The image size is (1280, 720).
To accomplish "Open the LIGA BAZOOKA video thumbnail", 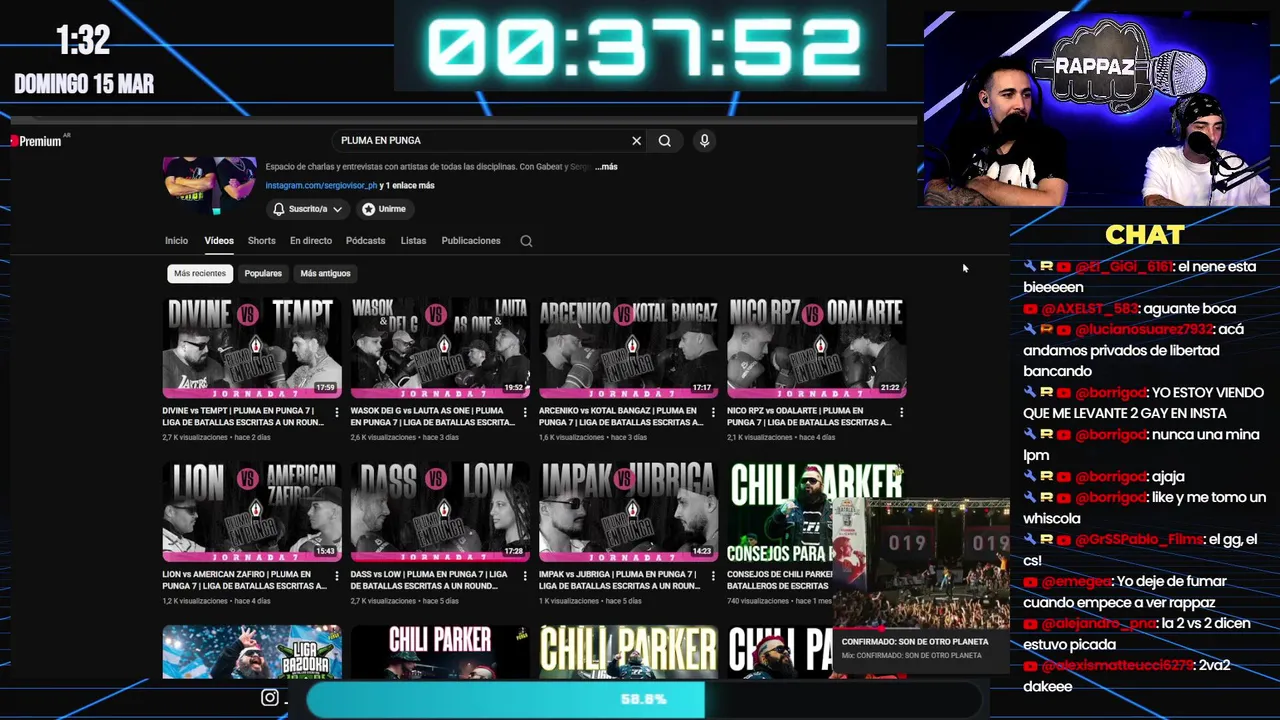I will 252,652.
